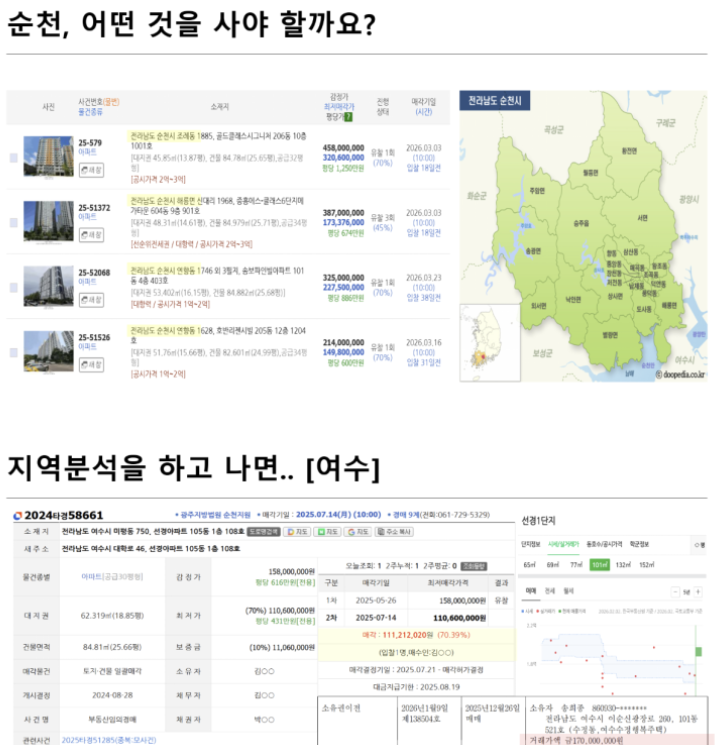715x745 pixels.
Task: Click the 주소 복사 copy address button
Action: tap(395, 532)
